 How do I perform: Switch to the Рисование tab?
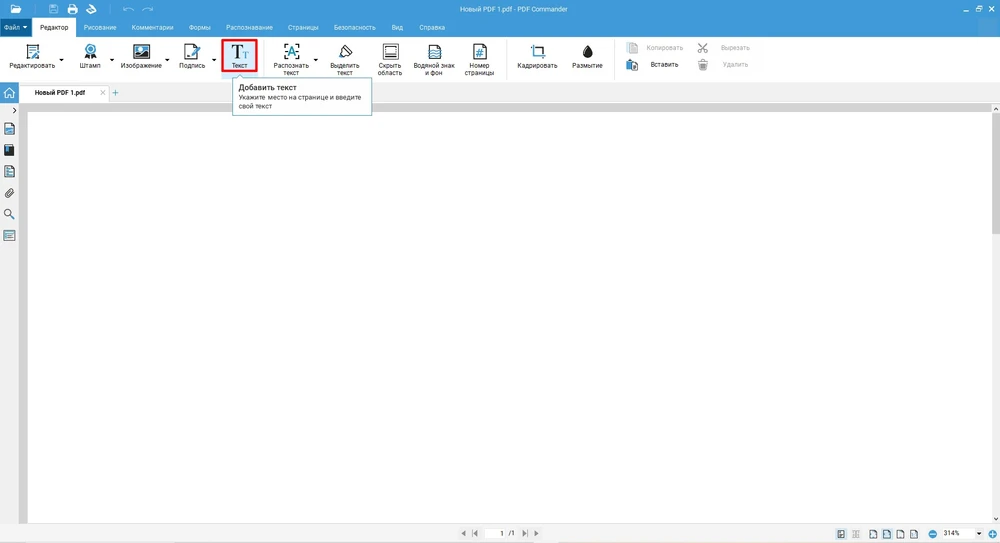tap(100, 28)
